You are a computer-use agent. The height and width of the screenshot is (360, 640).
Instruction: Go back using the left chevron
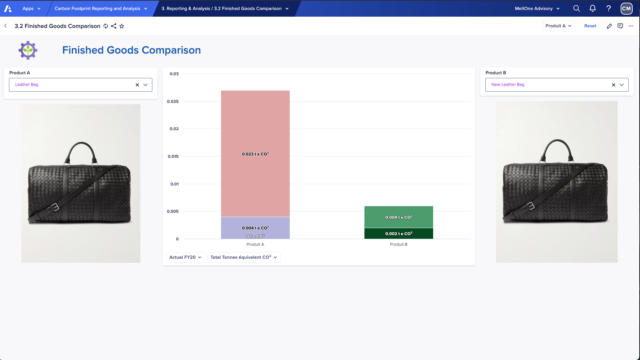click(x=6, y=26)
